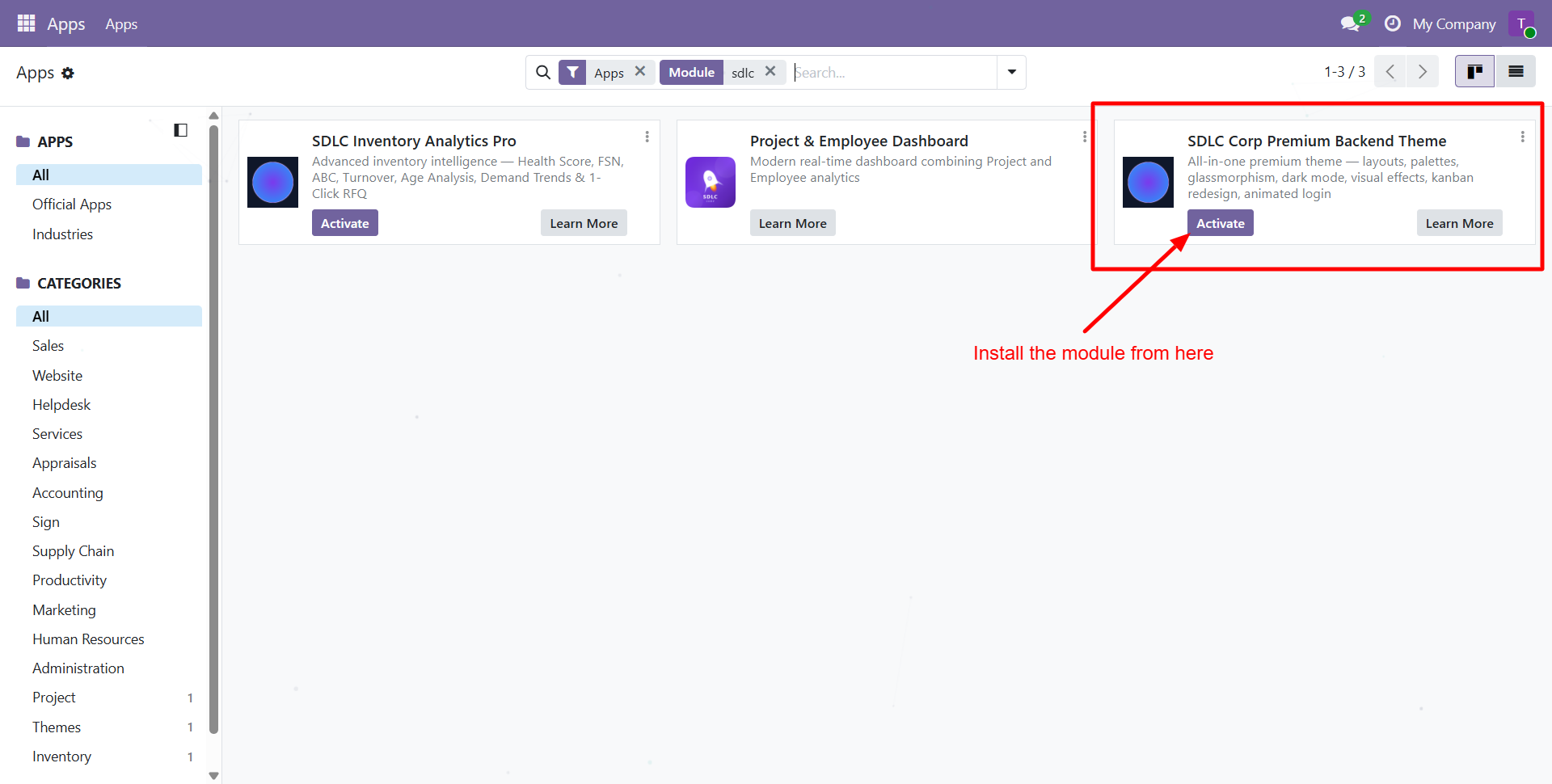Screen dimensions: 1552x784
Task: Open kebab menu on SDLC Corp Premium Backend Theme
Action: point(1523,137)
